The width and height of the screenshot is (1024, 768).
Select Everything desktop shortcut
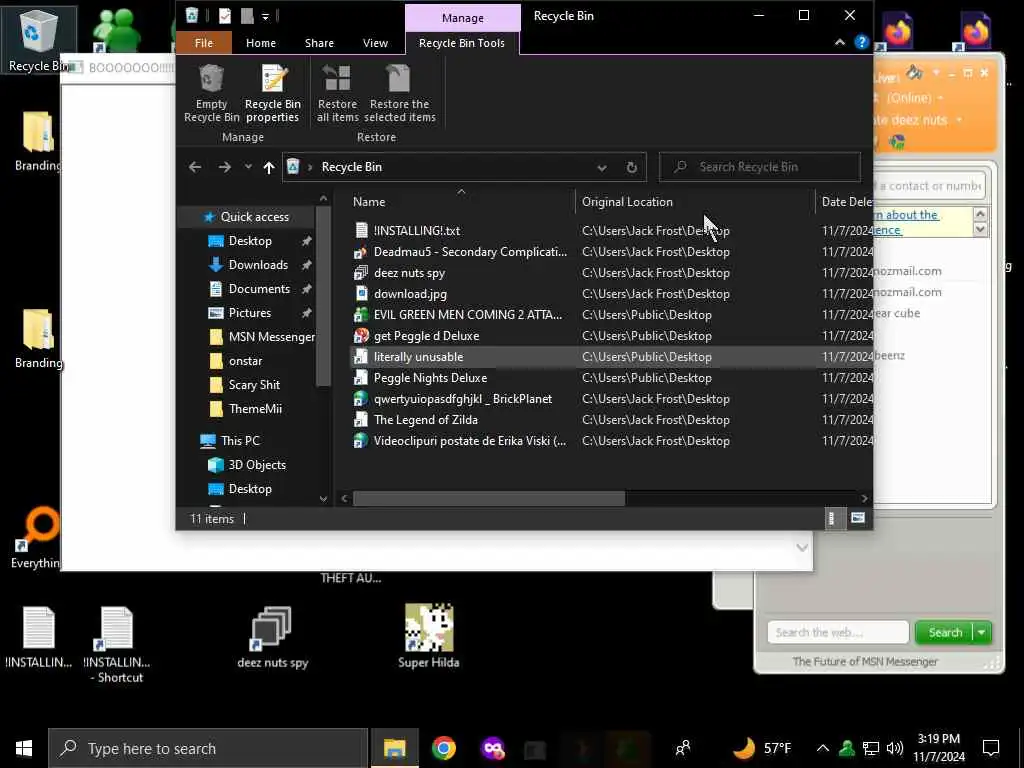tap(36, 538)
